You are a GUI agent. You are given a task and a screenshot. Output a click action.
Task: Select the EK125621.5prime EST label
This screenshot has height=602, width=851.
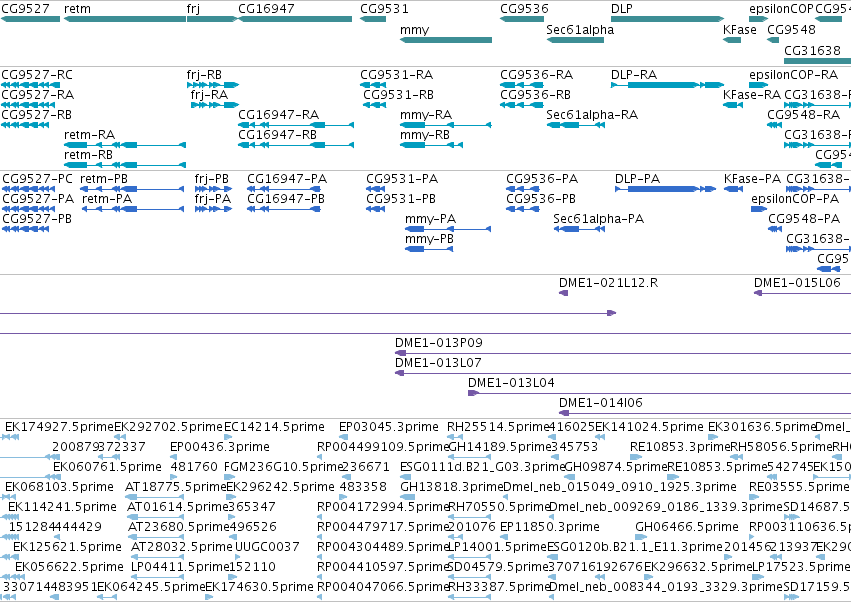pyautogui.click(x=67, y=547)
